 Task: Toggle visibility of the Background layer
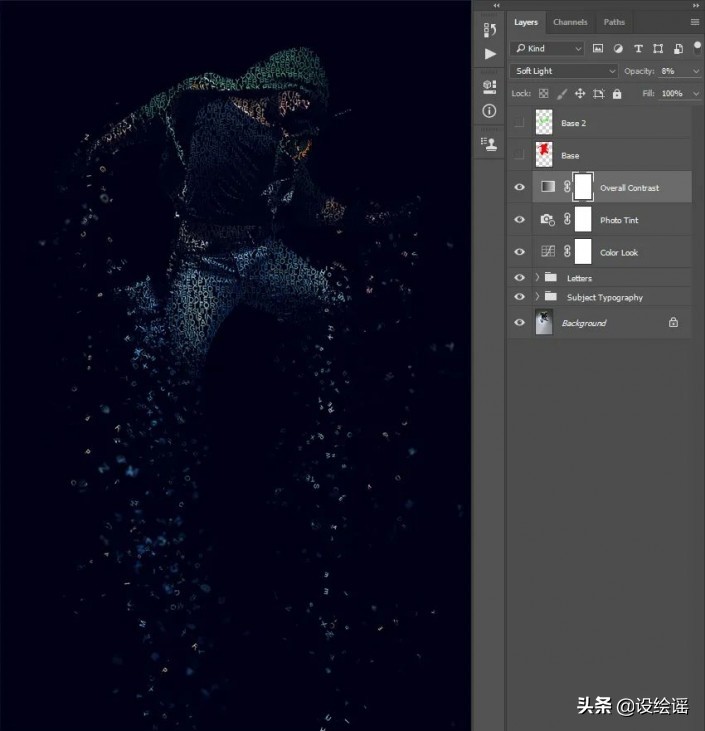pyautogui.click(x=519, y=323)
